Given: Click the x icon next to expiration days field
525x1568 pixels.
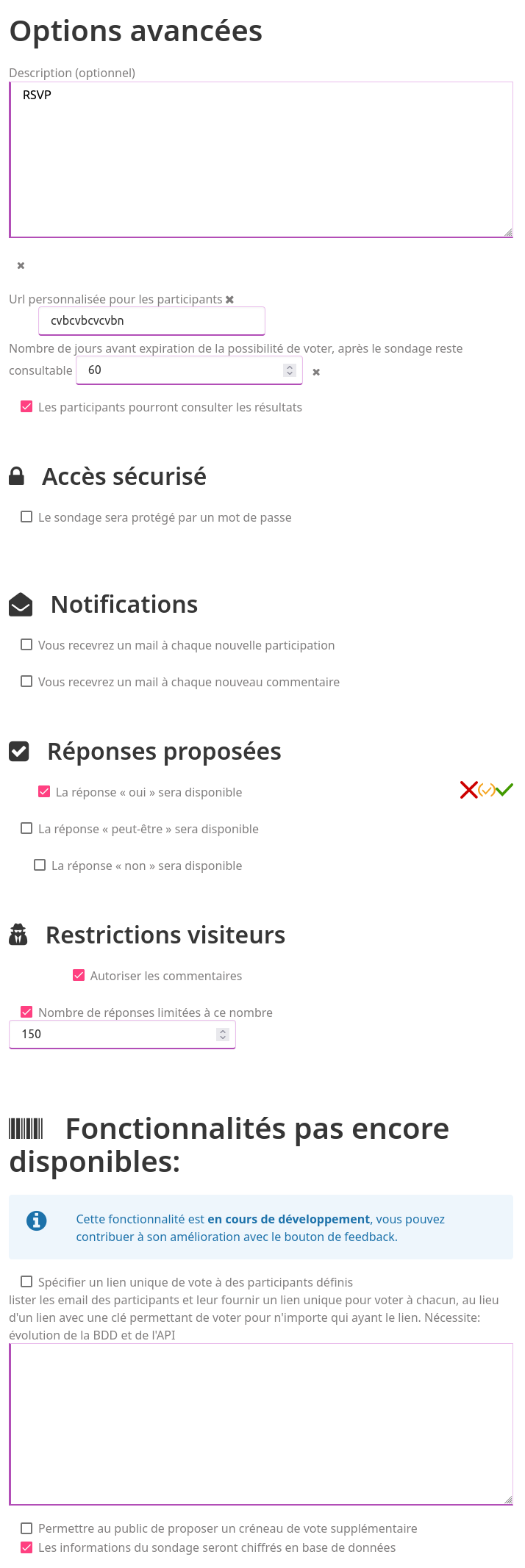Looking at the screenshot, I should tap(316, 373).
